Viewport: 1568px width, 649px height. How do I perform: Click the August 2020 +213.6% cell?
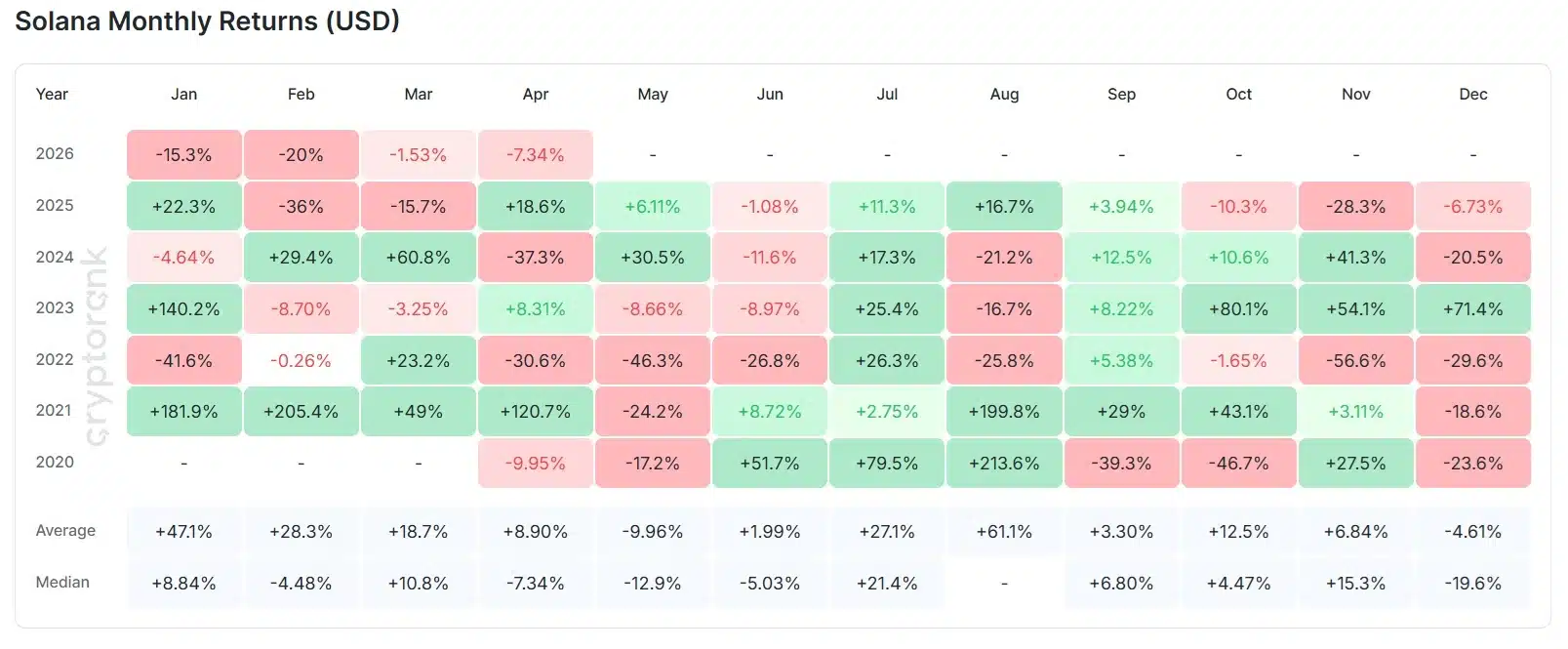pos(1004,464)
